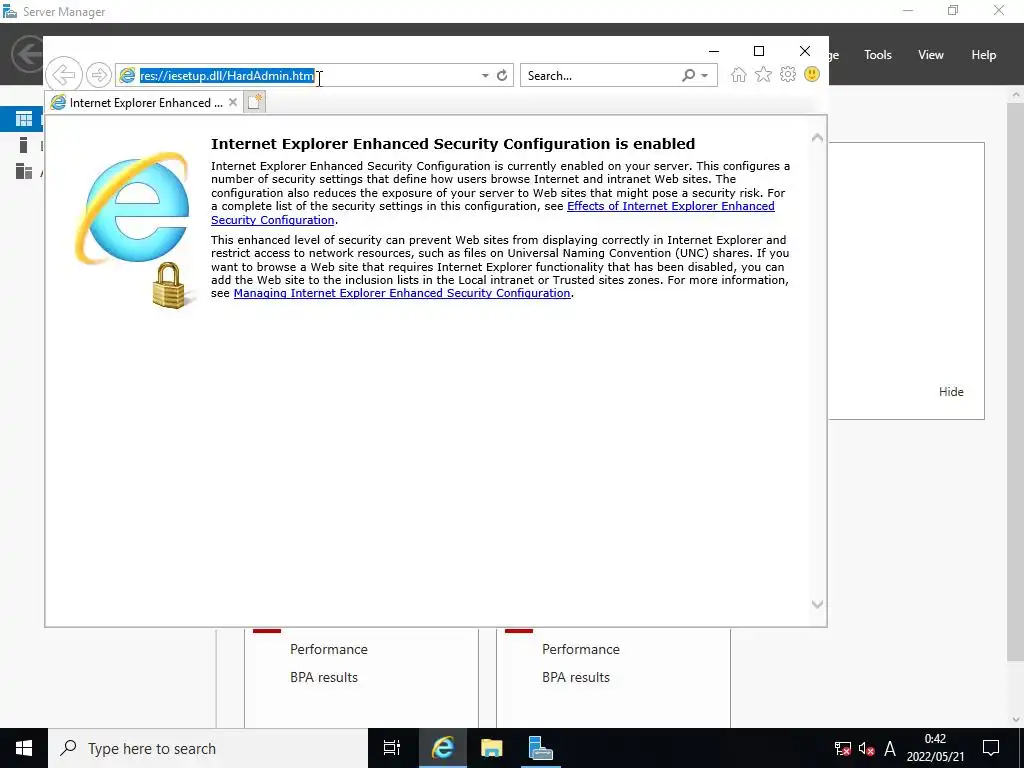The image size is (1024, 768).
Task: Select Local Server icon in sidebar
Action: [x=24, y=145]
